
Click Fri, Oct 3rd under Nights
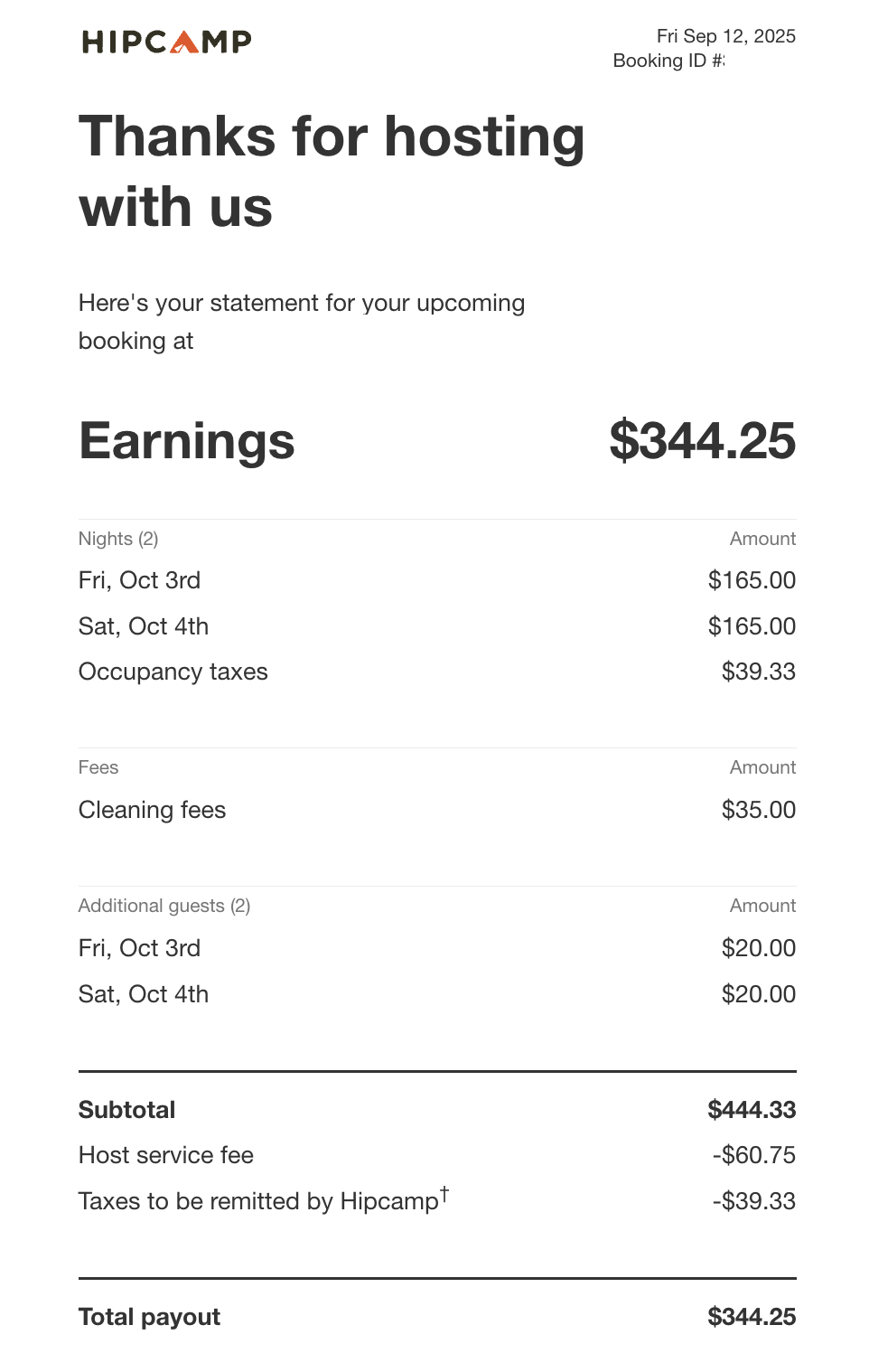(139, 580)
